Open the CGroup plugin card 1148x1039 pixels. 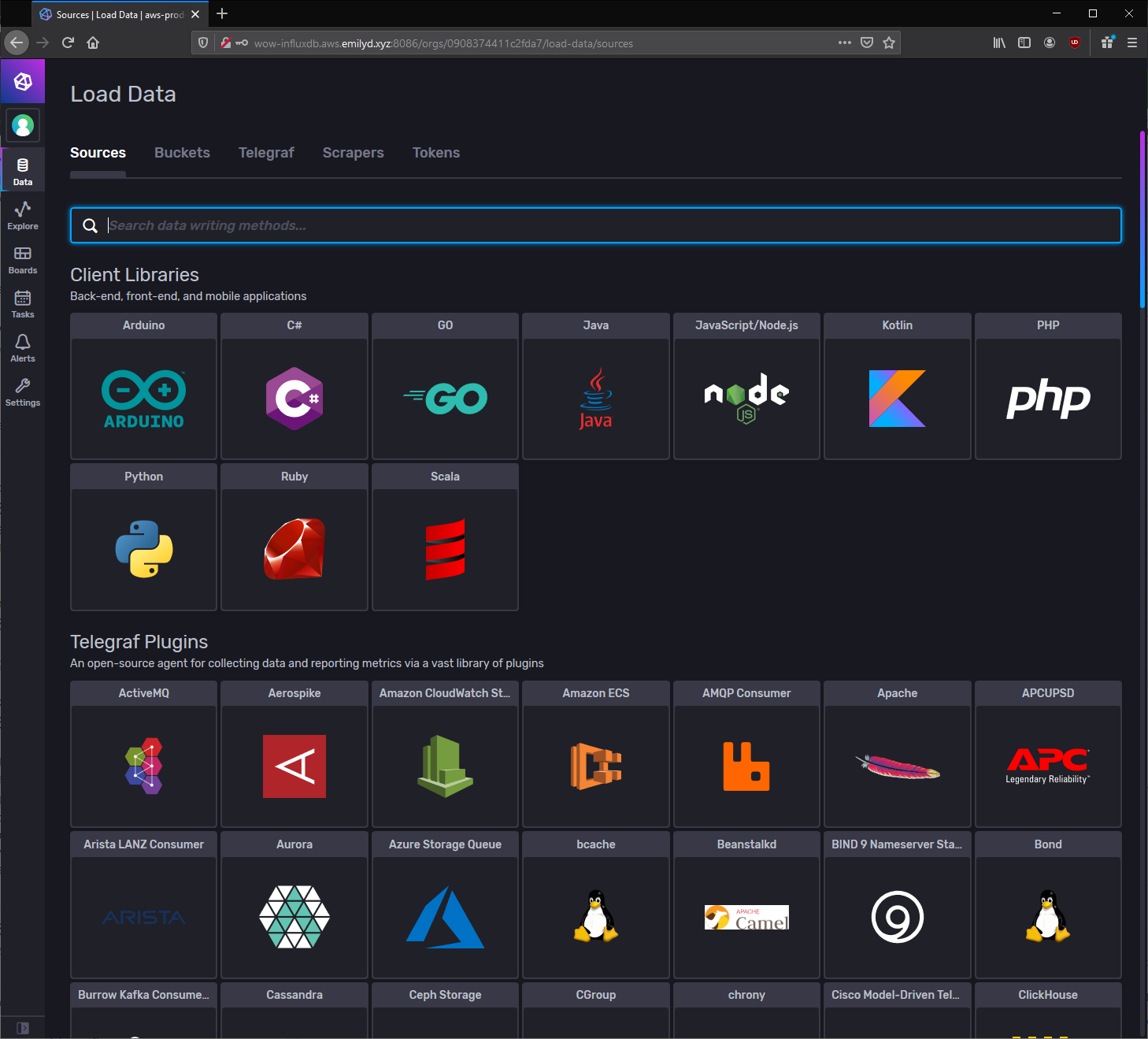596,1010
